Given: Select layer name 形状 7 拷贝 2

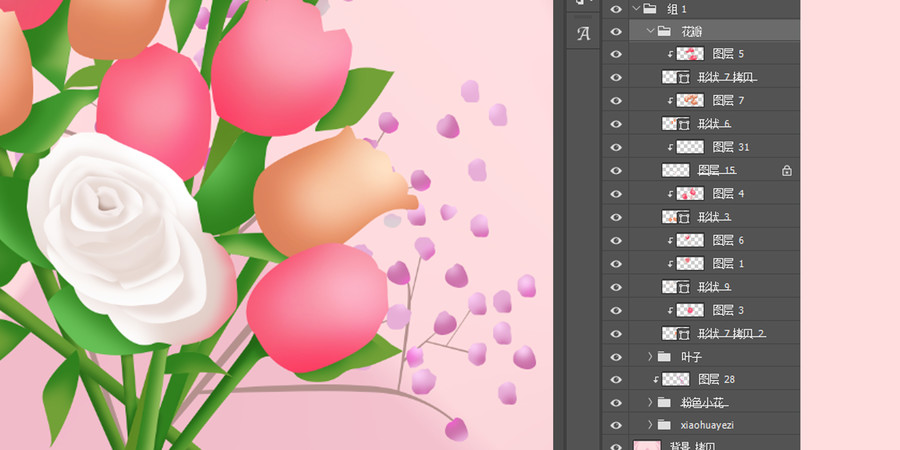Looking at the screenshot, I should pos(732,333).
